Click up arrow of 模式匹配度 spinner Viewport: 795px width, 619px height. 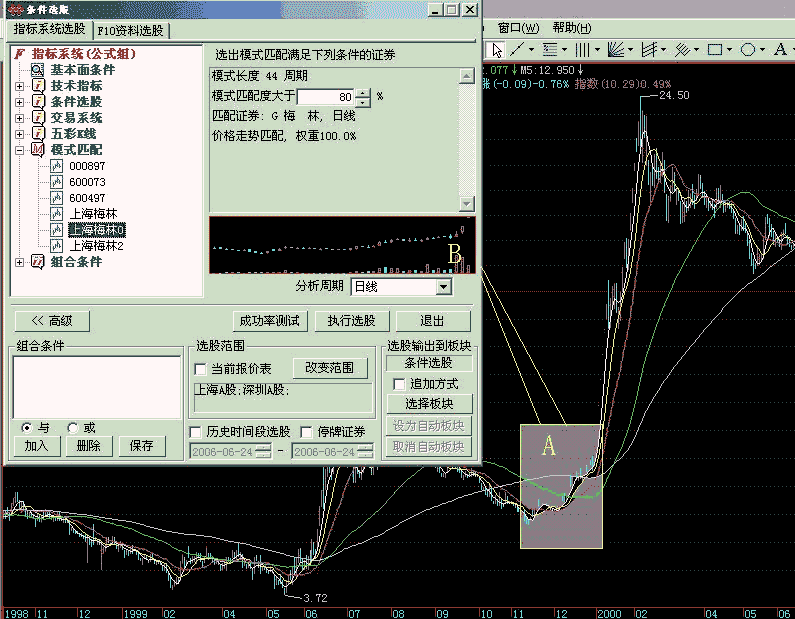[x=363, y=92]
